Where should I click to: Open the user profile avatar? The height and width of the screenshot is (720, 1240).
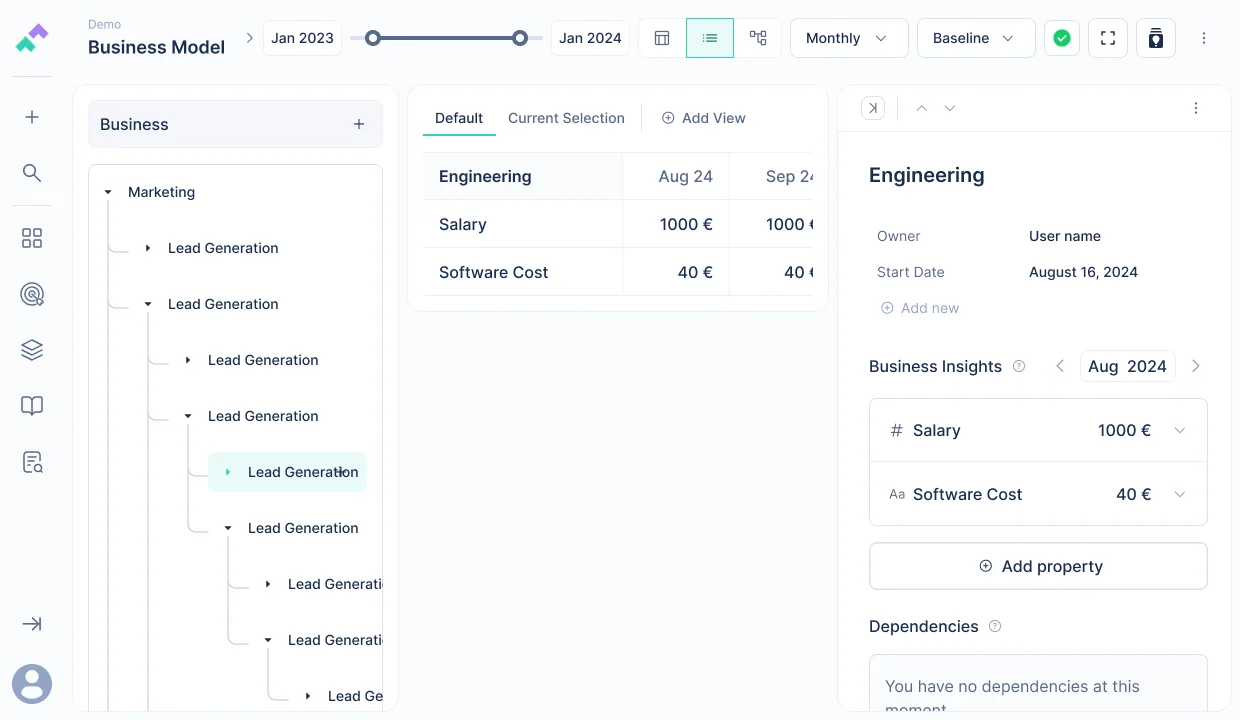pyautogui.click(x=32, y=684)
